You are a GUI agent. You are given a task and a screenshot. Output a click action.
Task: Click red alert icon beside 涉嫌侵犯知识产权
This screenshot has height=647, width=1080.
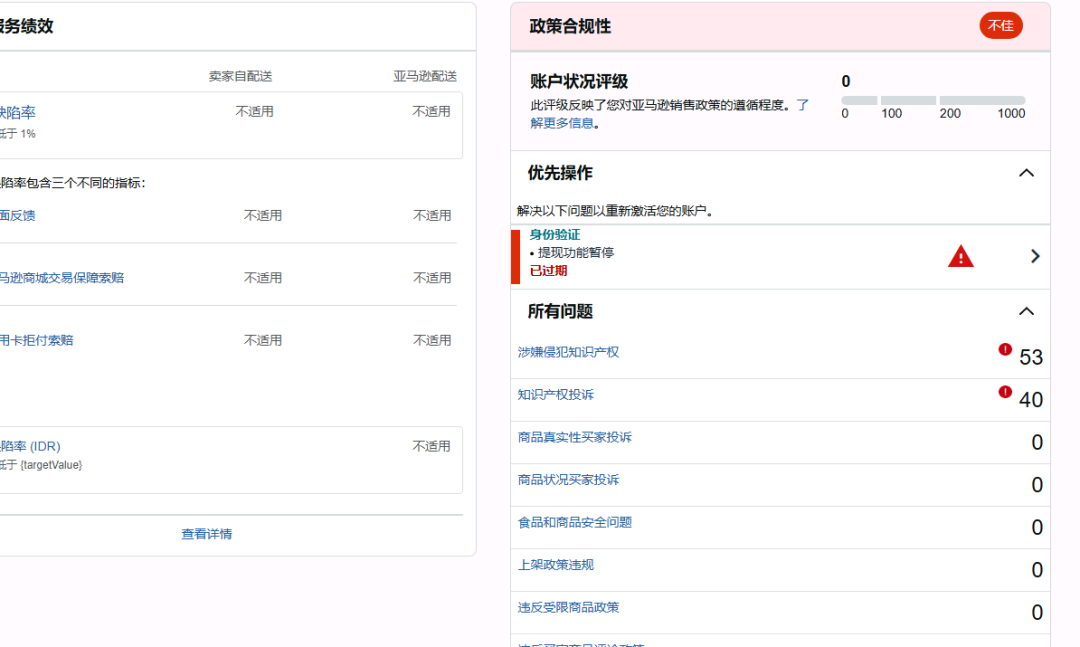[1005, 349]
